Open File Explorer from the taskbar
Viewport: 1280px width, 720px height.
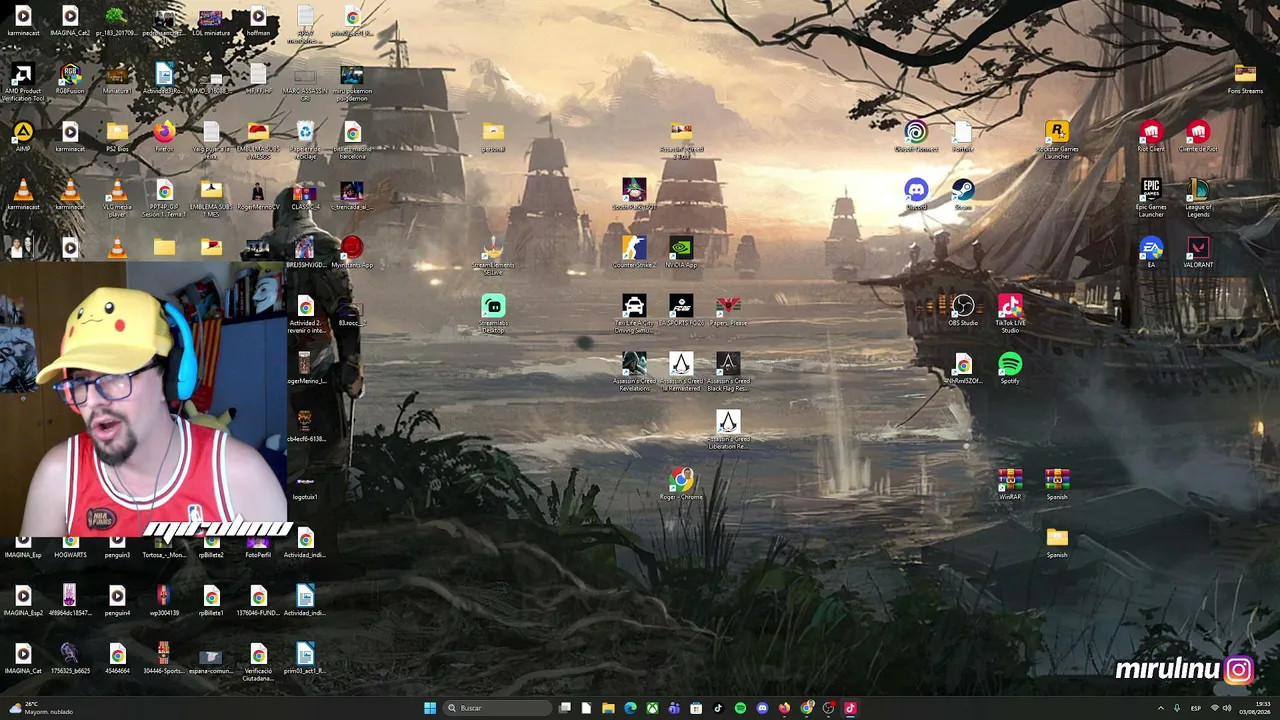point(608,708)
